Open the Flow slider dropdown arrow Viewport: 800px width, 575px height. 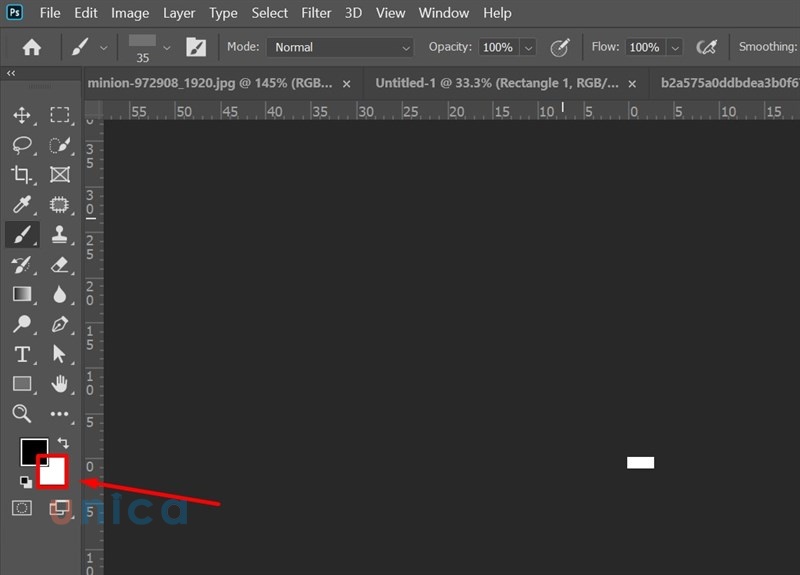pyautogui.click(x=675, y=48)
